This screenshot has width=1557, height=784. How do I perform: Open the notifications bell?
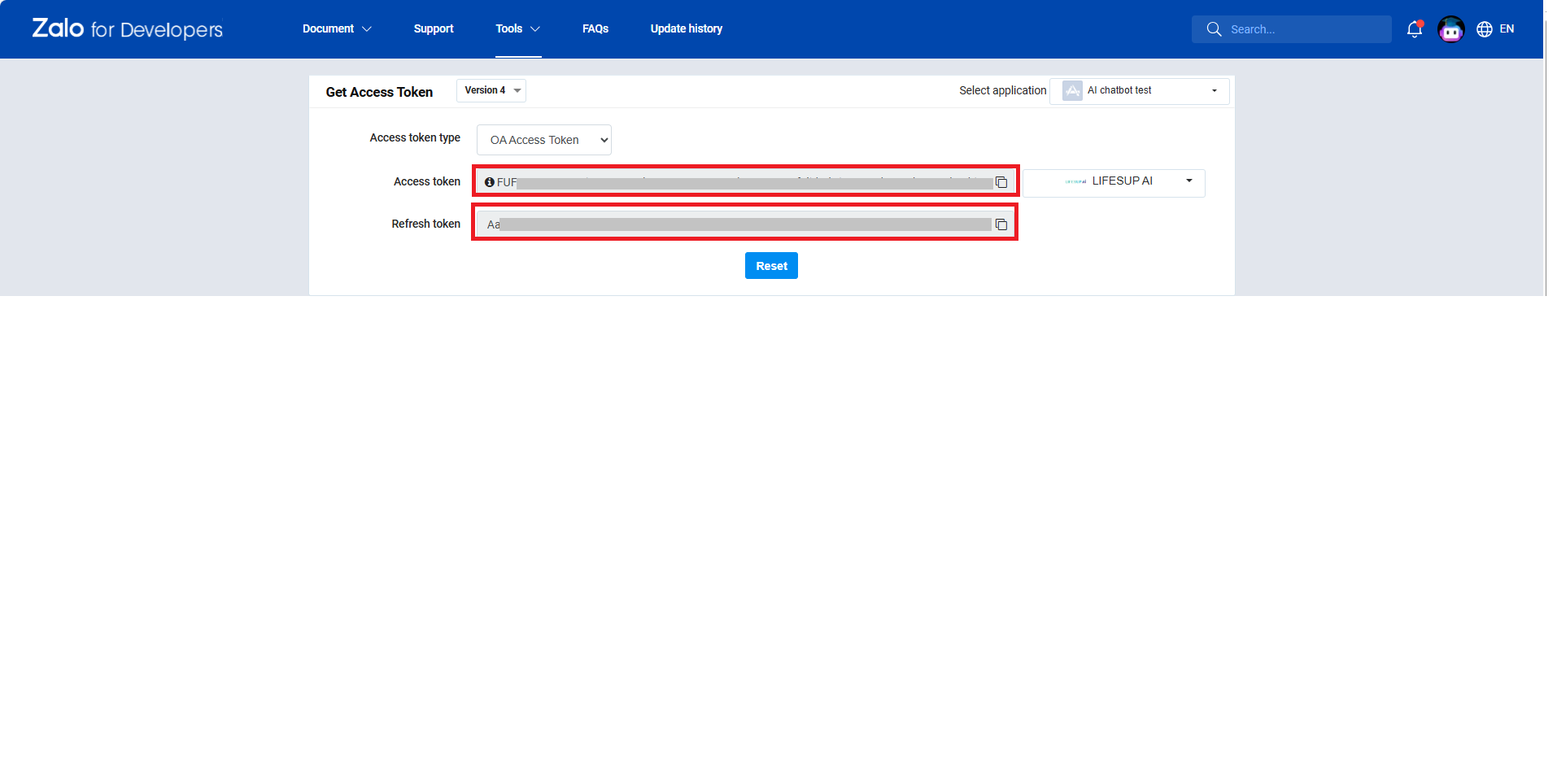point(1414,29)
